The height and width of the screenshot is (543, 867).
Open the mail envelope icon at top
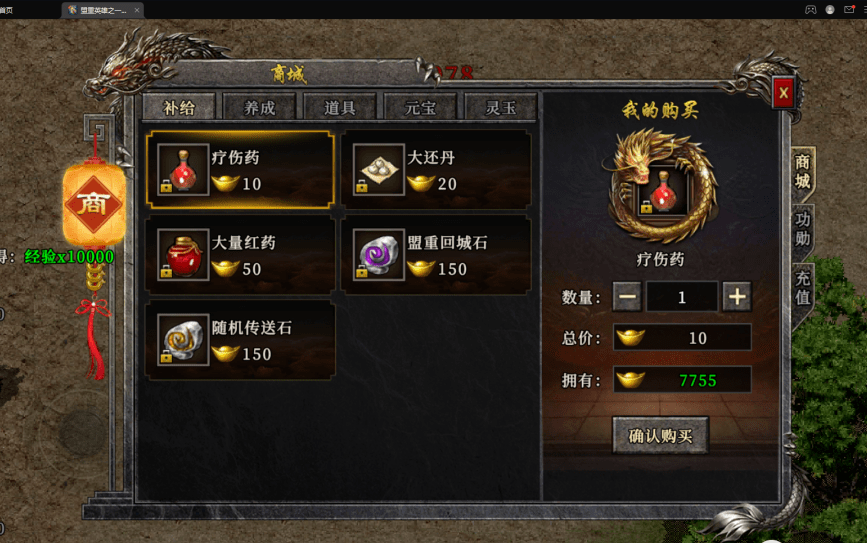pyautogui.click(x=849, y=9)
